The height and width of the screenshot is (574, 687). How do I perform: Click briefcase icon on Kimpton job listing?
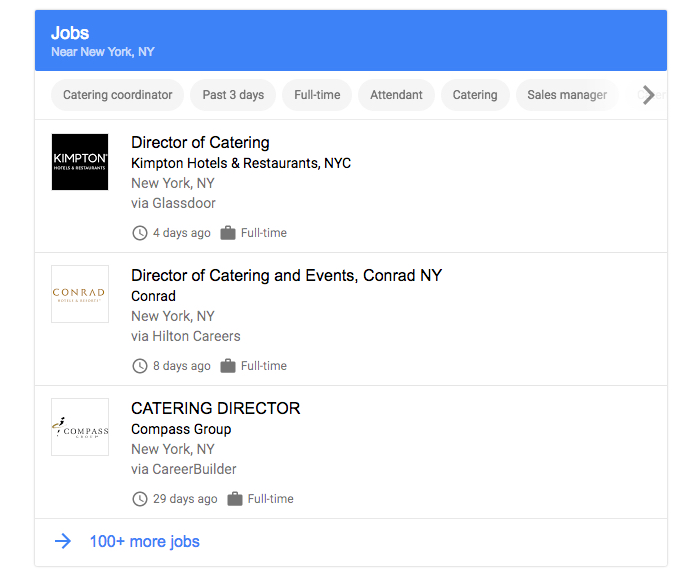[x=228, y=233]
